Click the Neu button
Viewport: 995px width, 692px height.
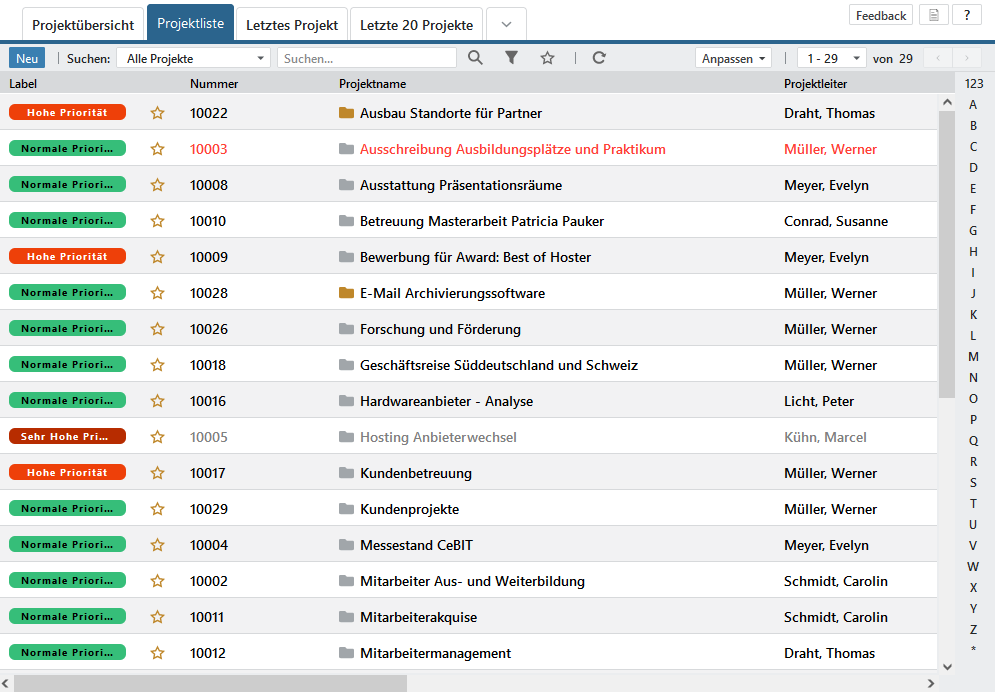coord(27,58)
